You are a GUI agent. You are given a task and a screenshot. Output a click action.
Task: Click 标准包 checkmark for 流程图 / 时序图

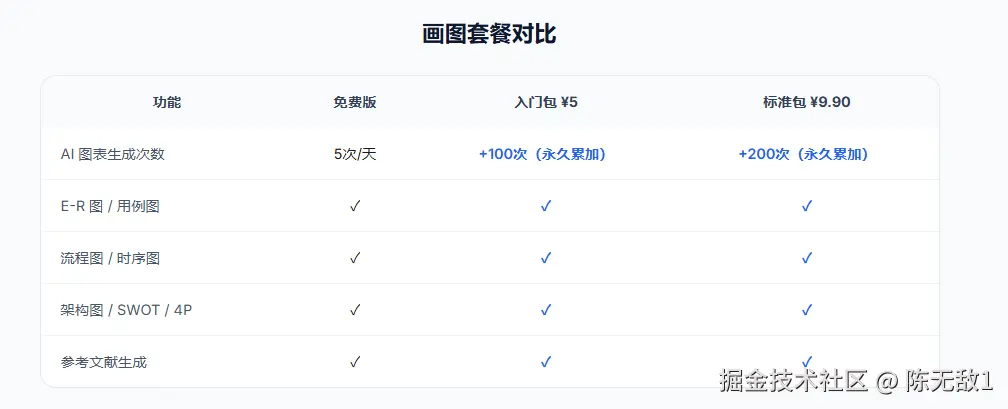point(807,258)
